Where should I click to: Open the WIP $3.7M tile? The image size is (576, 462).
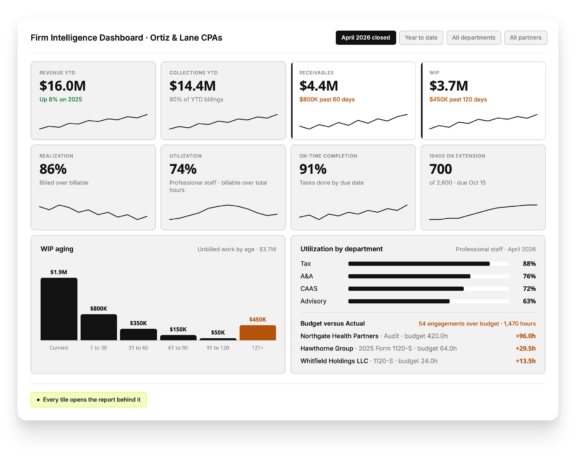(483, 101)
